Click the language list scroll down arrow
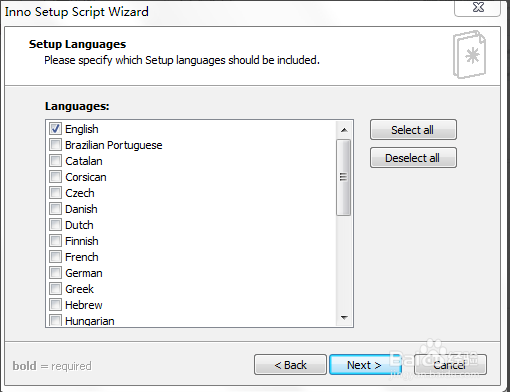The image size is (510, 392). 344,318
